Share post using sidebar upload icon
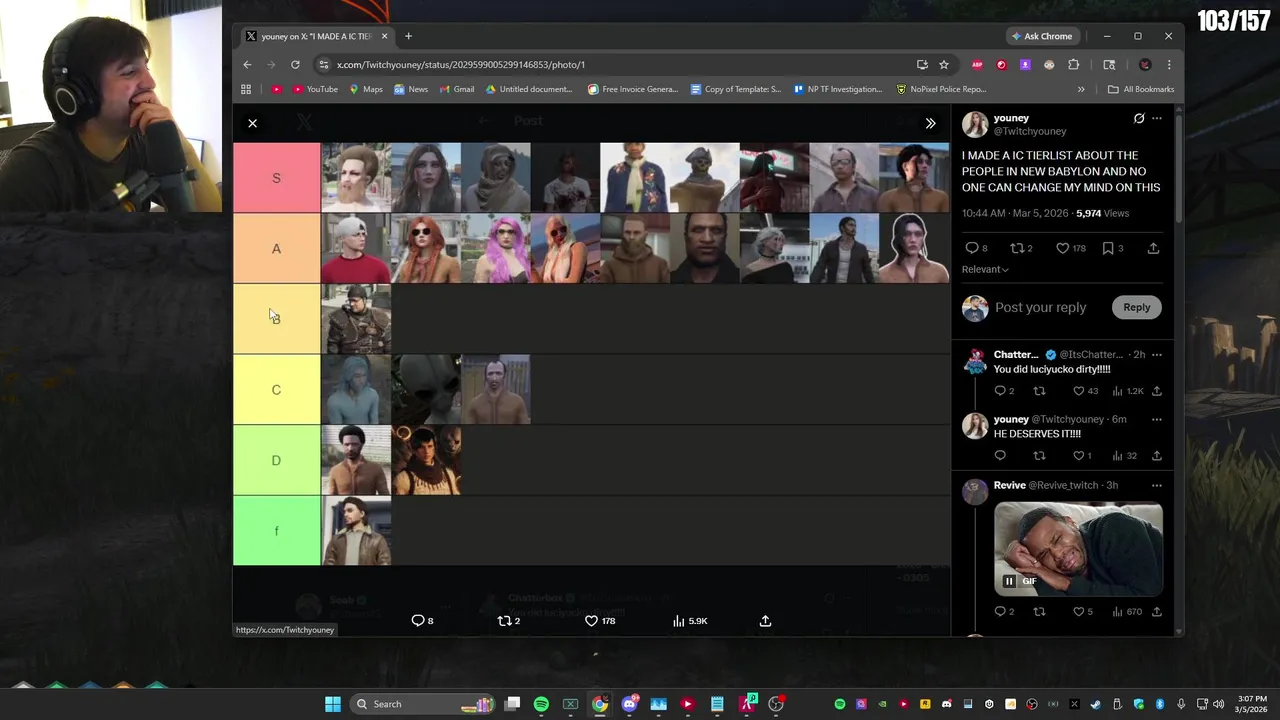The width and height of the screenshot is (1280, 720). (1153, 248)
